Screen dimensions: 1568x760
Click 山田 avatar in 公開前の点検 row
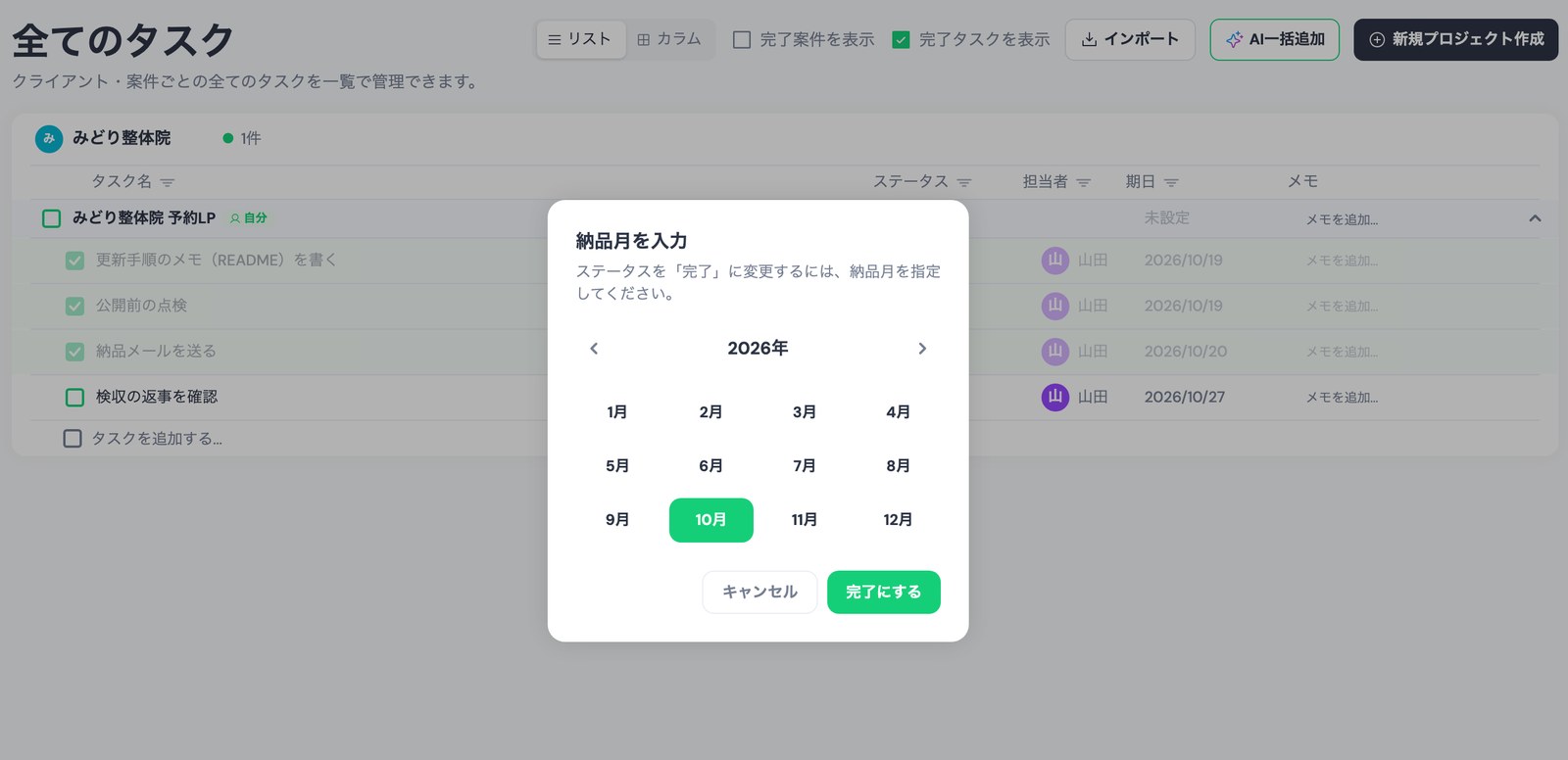[1055, 306]
